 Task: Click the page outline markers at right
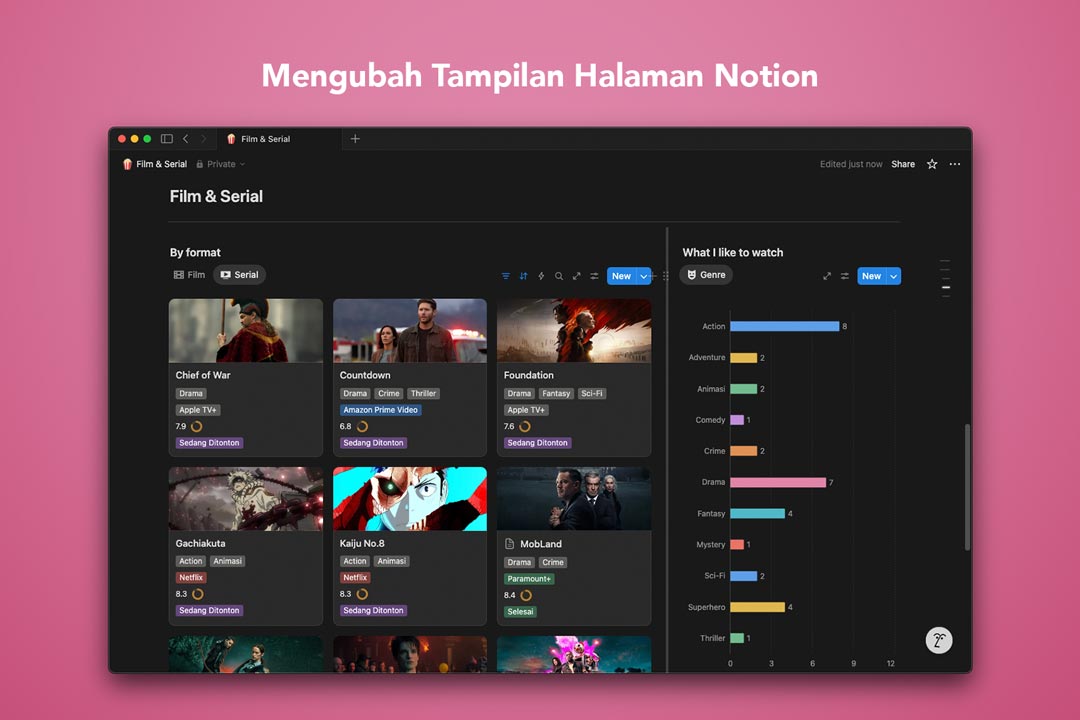pos(946,278)
